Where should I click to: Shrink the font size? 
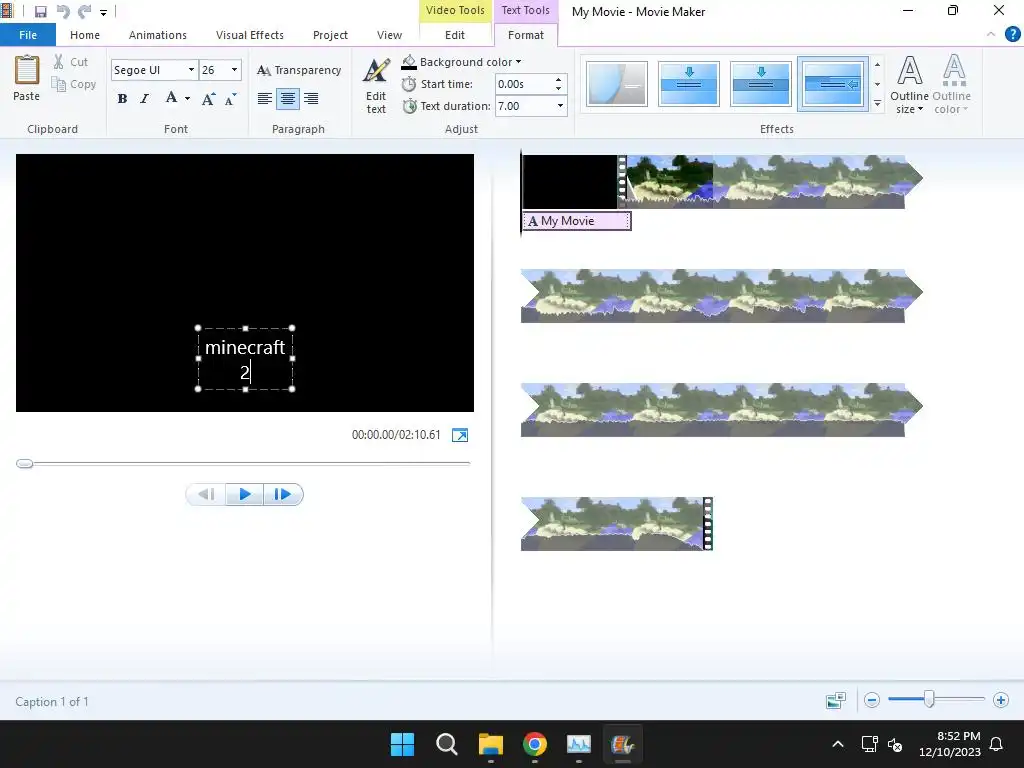tap(230, 99)
